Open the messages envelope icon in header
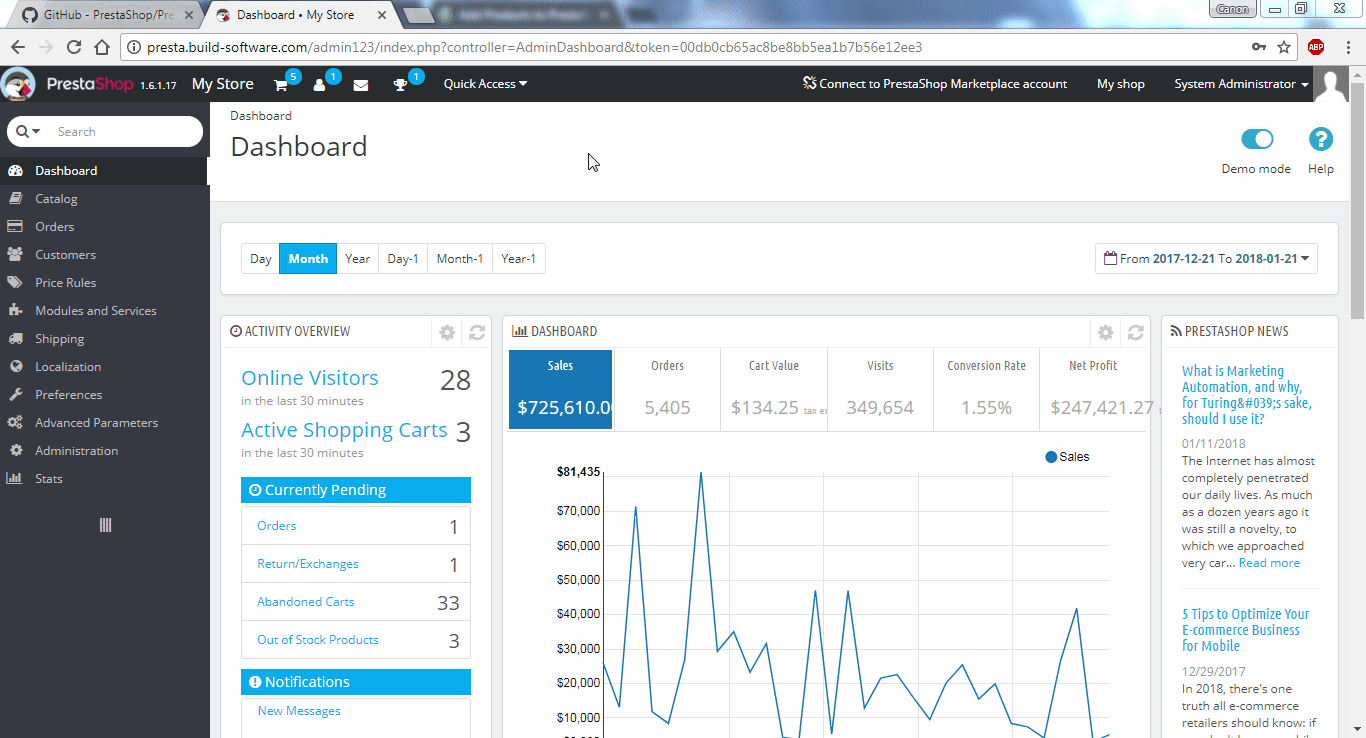1366x738 pixels. [x=361, y=85]
